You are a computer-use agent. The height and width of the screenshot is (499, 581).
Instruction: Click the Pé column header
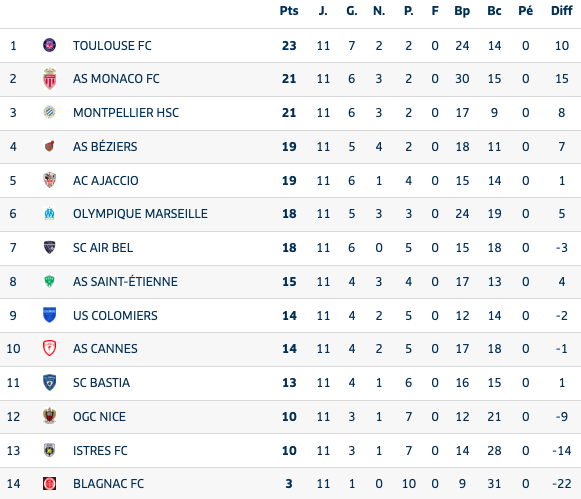(525, 11)
